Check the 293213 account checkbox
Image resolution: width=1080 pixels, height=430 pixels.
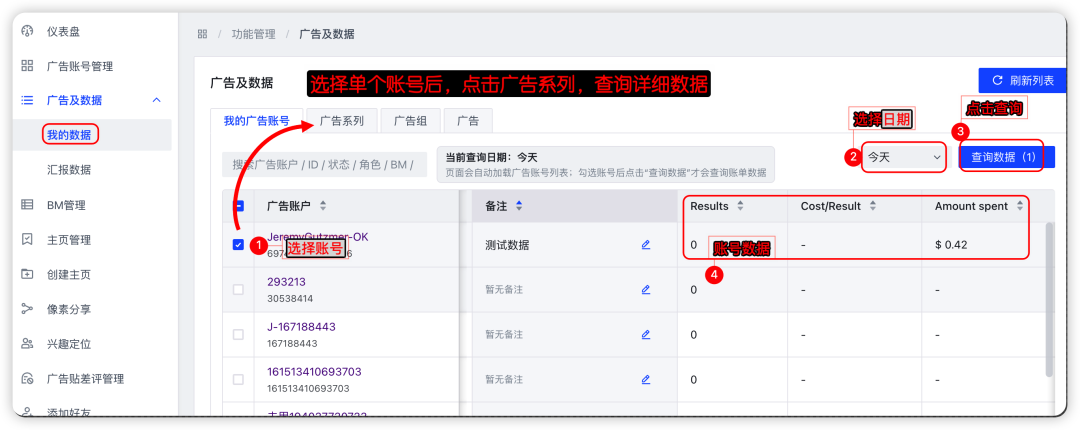pos(238,289)
